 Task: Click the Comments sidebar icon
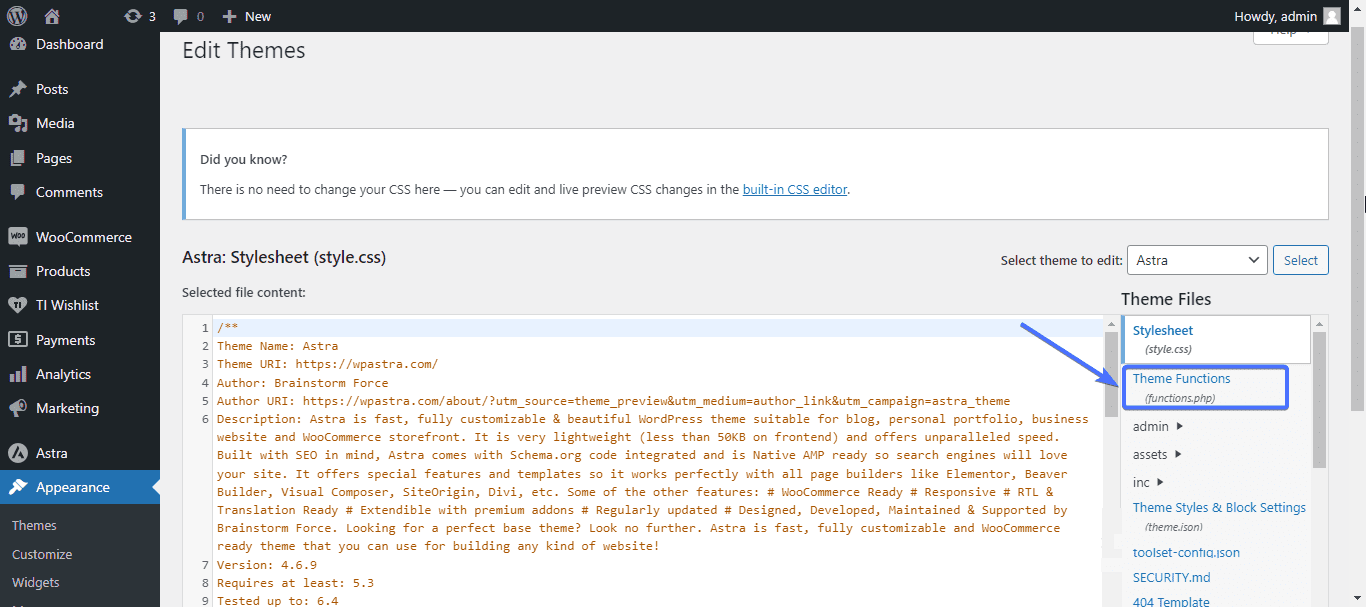pyautogui.click(x=17, y=192)
